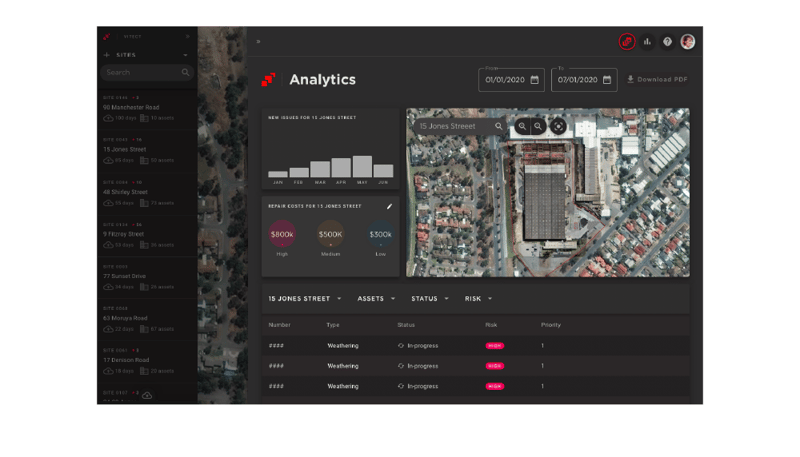Sort by the Type column header
This screenshot has height=457, width=800.
pos(333,325)
